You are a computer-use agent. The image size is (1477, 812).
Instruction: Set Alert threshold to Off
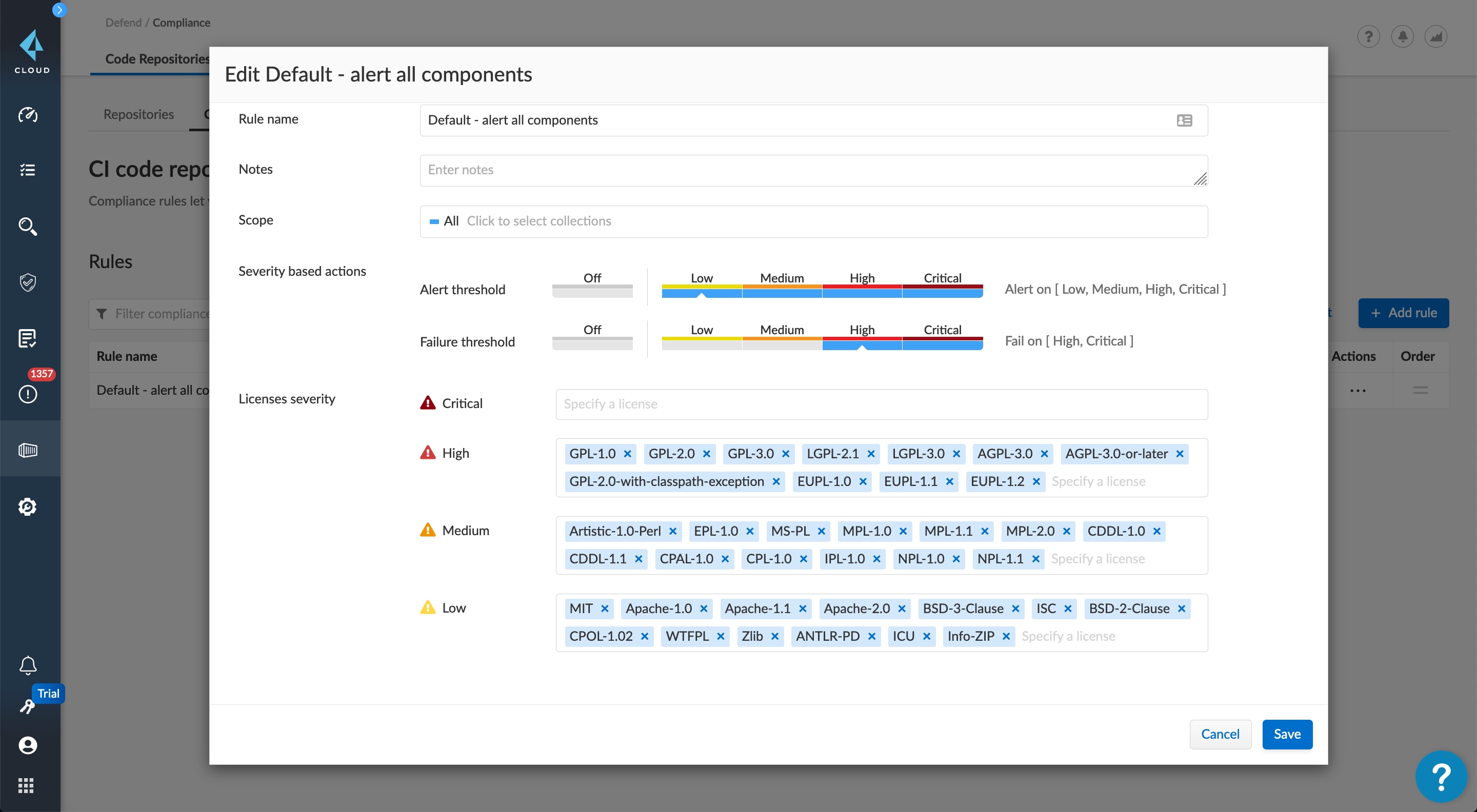tap(592, 291)
